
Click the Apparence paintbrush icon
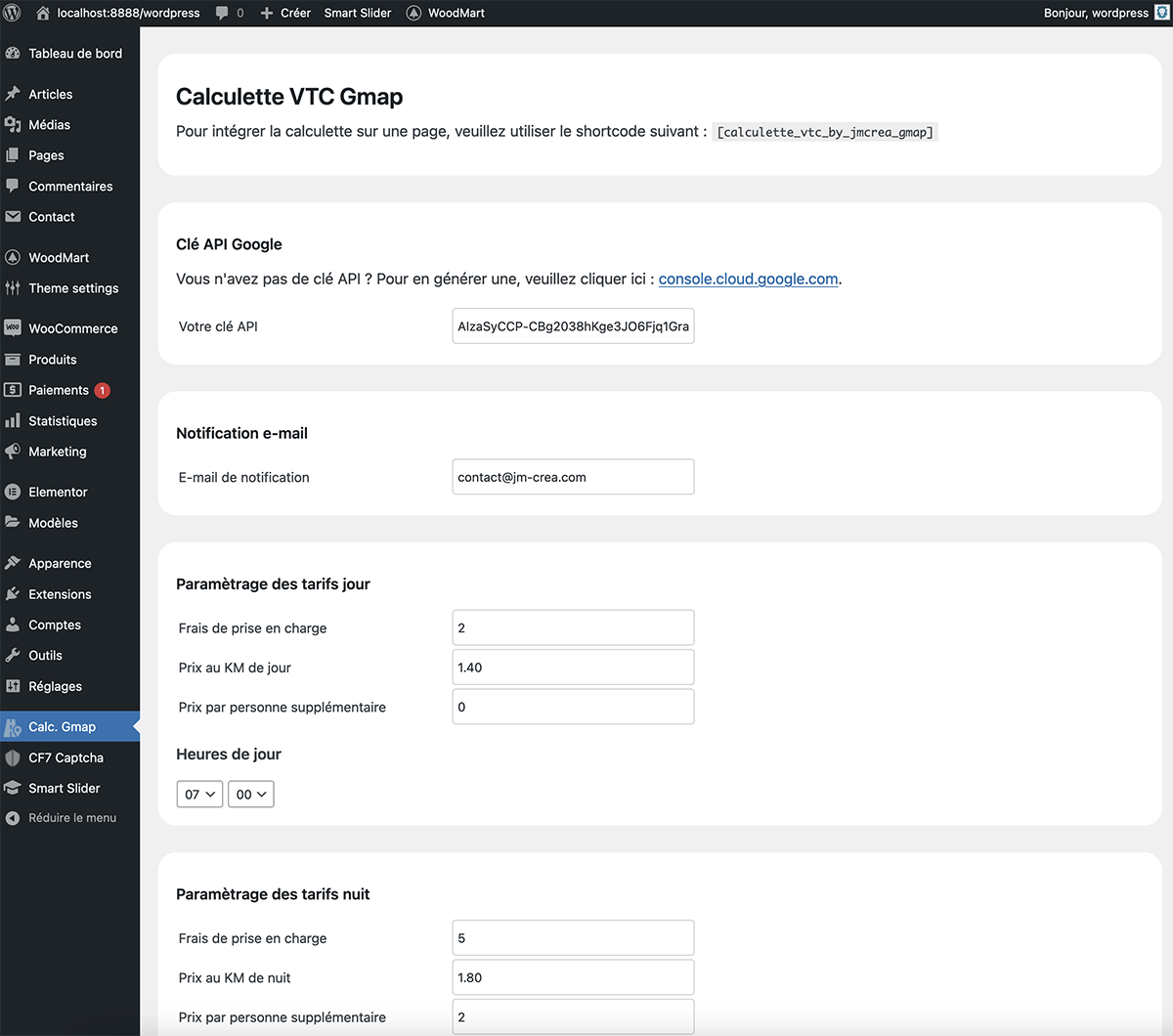click(13, 564)
